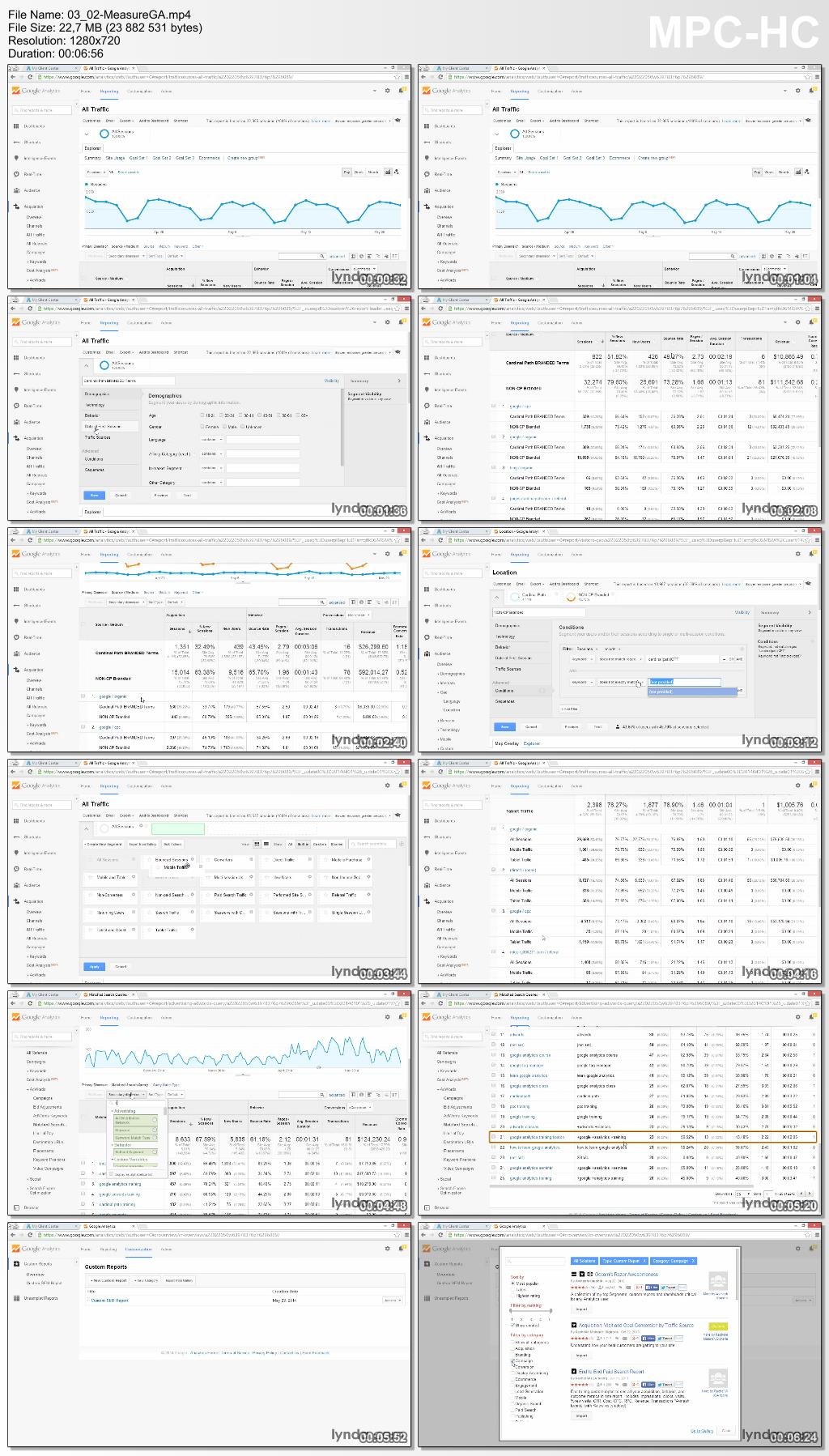
Task: Open the Sessions metric dropdown in the 00:00:32 frame
Action: [x=96, y=172]
